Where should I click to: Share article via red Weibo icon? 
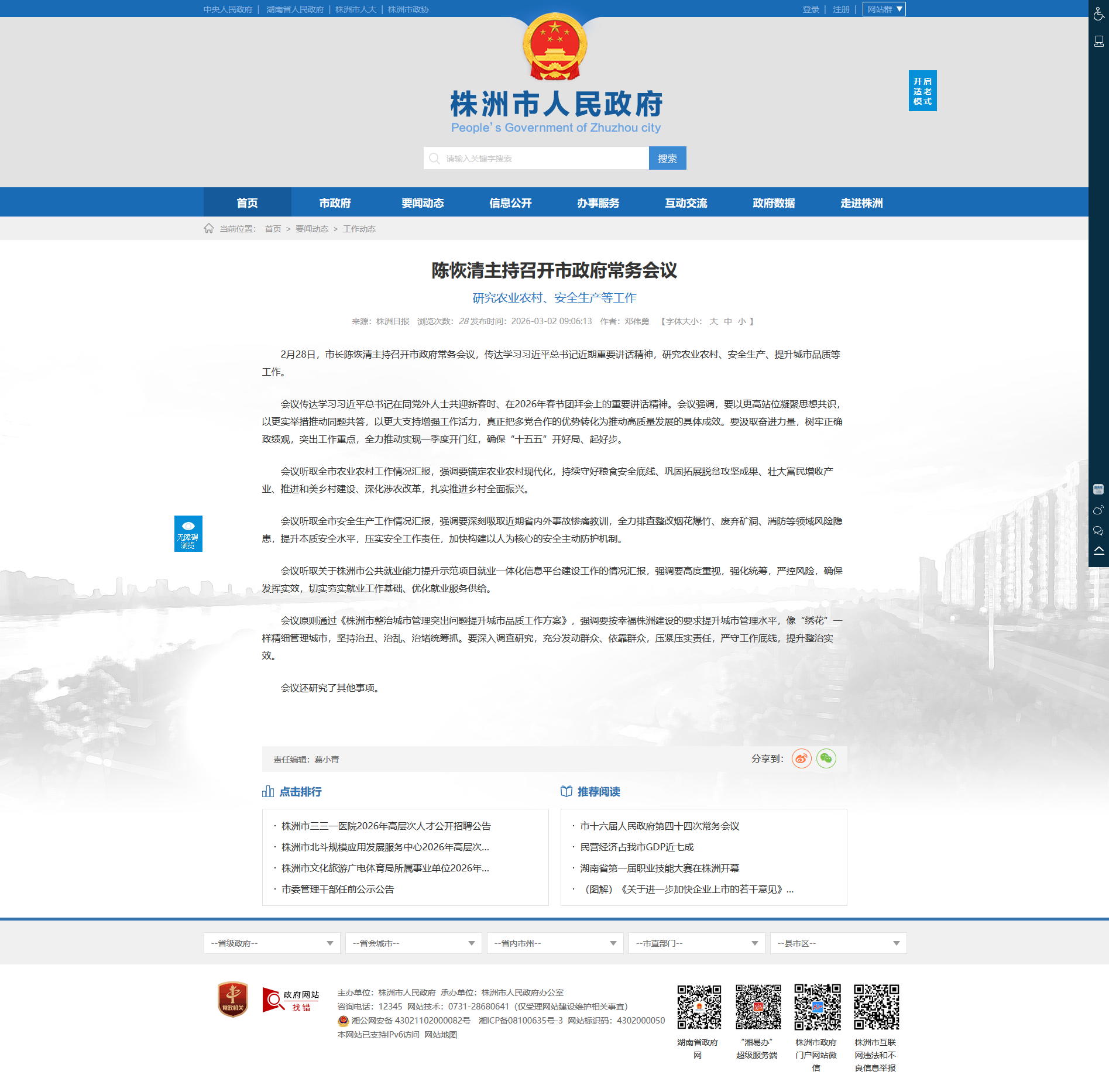tap(801, 758)
